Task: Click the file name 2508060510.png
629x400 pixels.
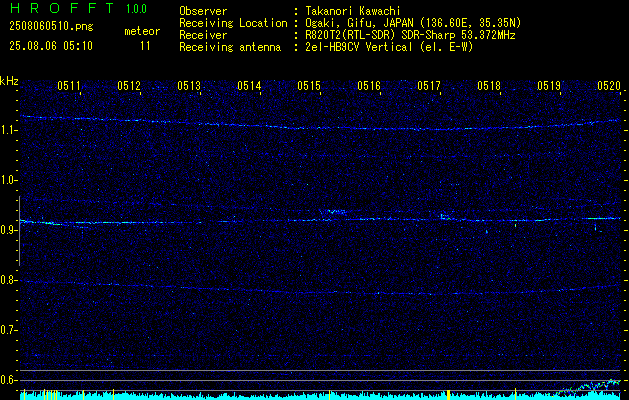Action: [51, 26]
